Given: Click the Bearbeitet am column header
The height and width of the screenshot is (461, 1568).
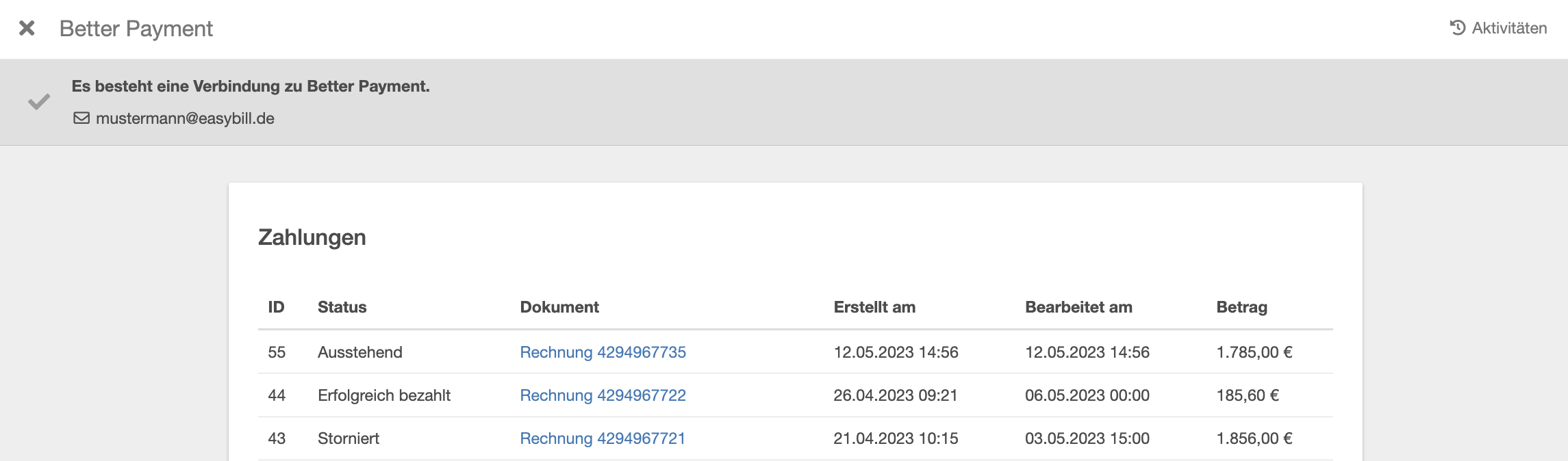Looking at the screenshot, I should (x=1078, y=307).
